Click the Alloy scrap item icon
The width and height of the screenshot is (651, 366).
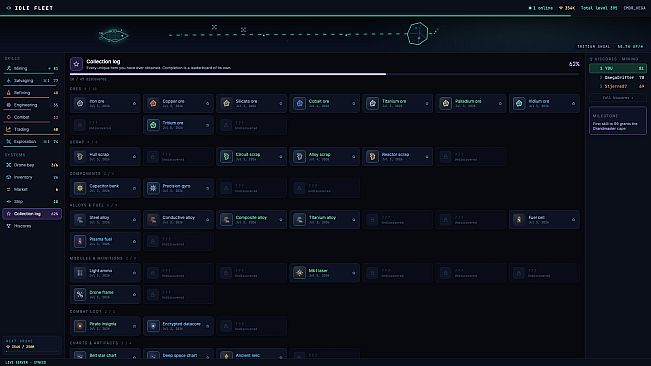(299, 156)
